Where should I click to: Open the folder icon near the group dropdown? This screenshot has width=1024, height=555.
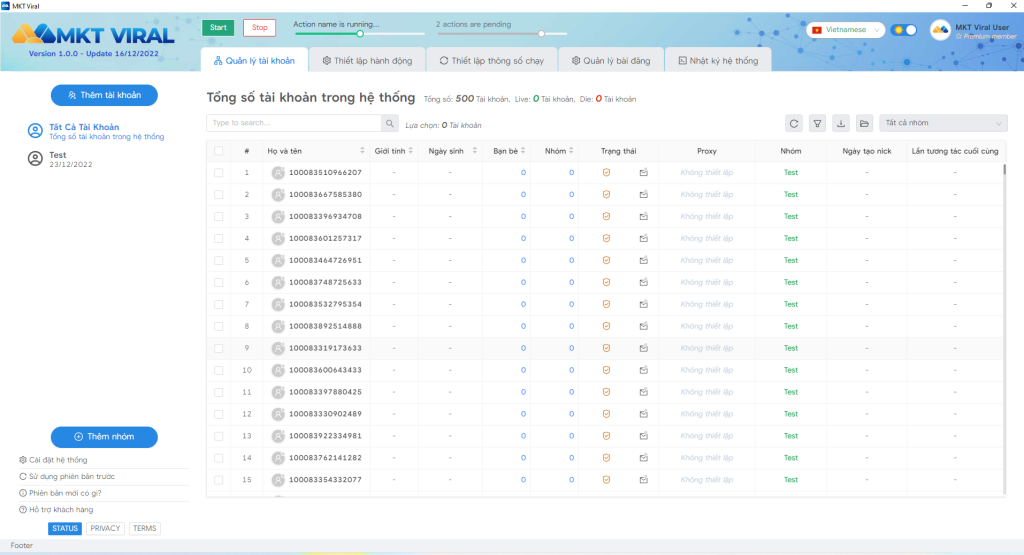click(864, 123)
